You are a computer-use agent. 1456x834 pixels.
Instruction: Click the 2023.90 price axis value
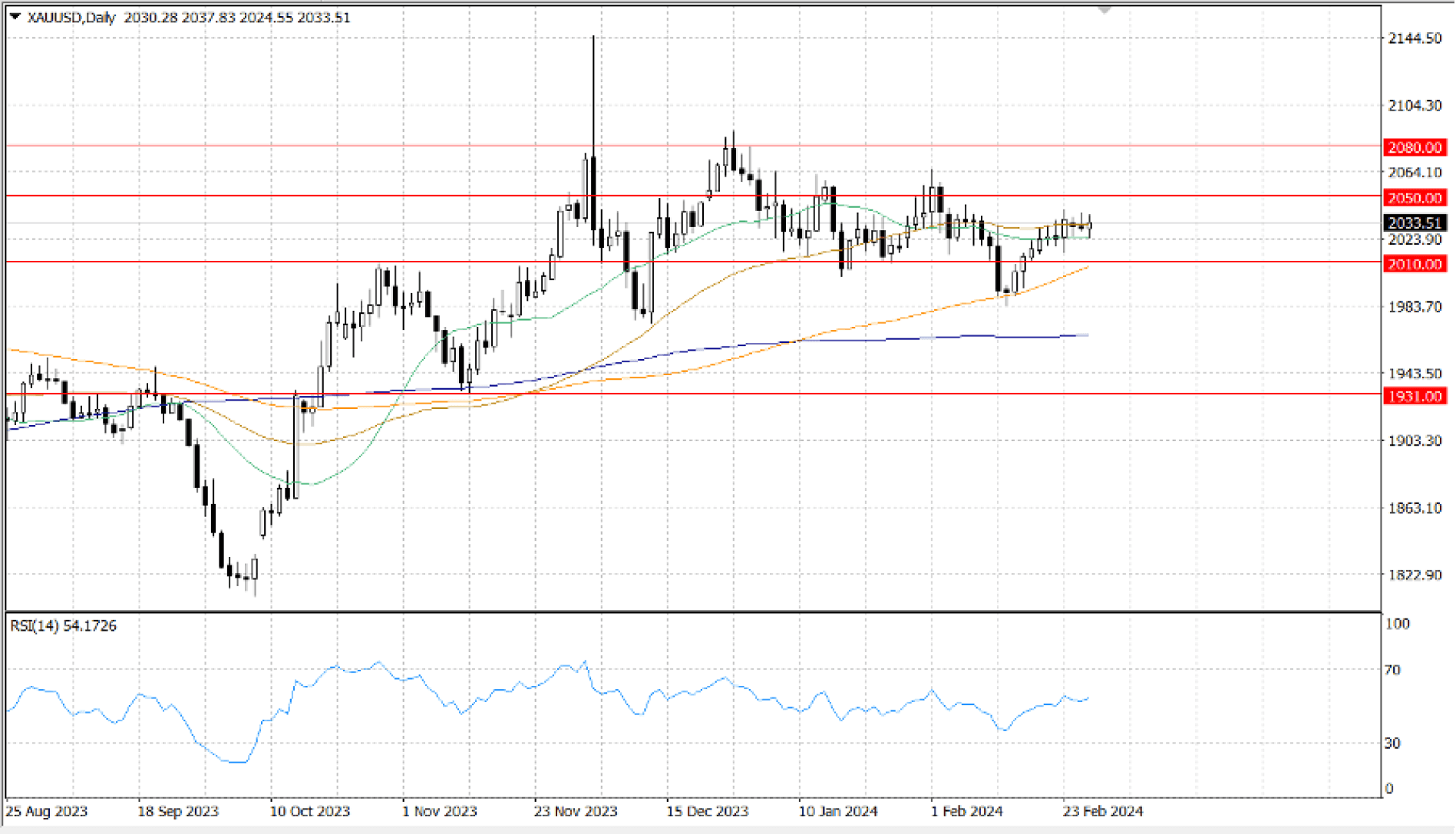click(1415, 240)
